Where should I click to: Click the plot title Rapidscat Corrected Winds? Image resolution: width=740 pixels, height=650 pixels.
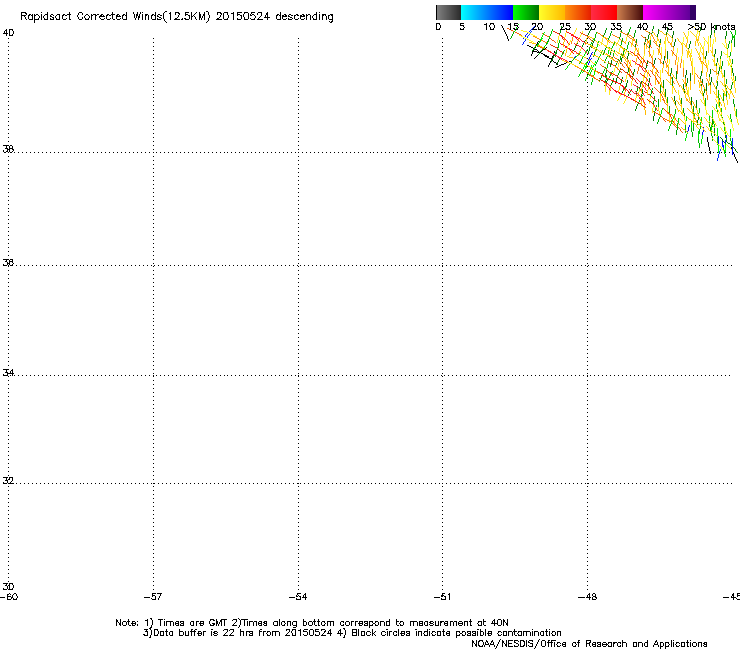click(x=177, y=17)
